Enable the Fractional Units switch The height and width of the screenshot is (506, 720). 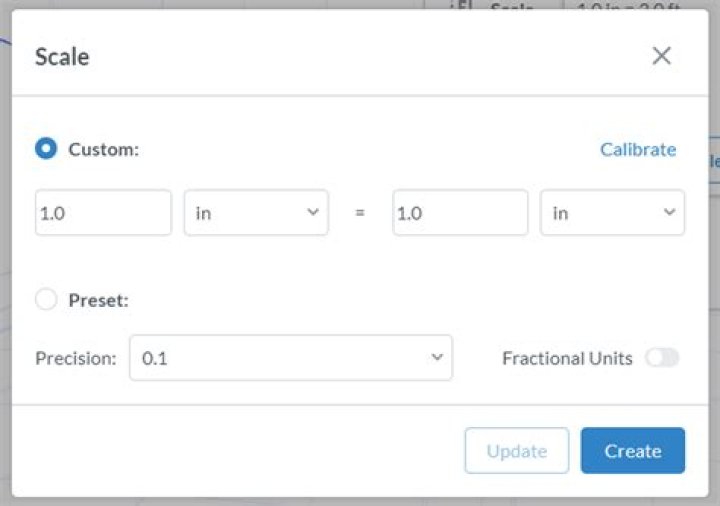click(x=662, y=358)
